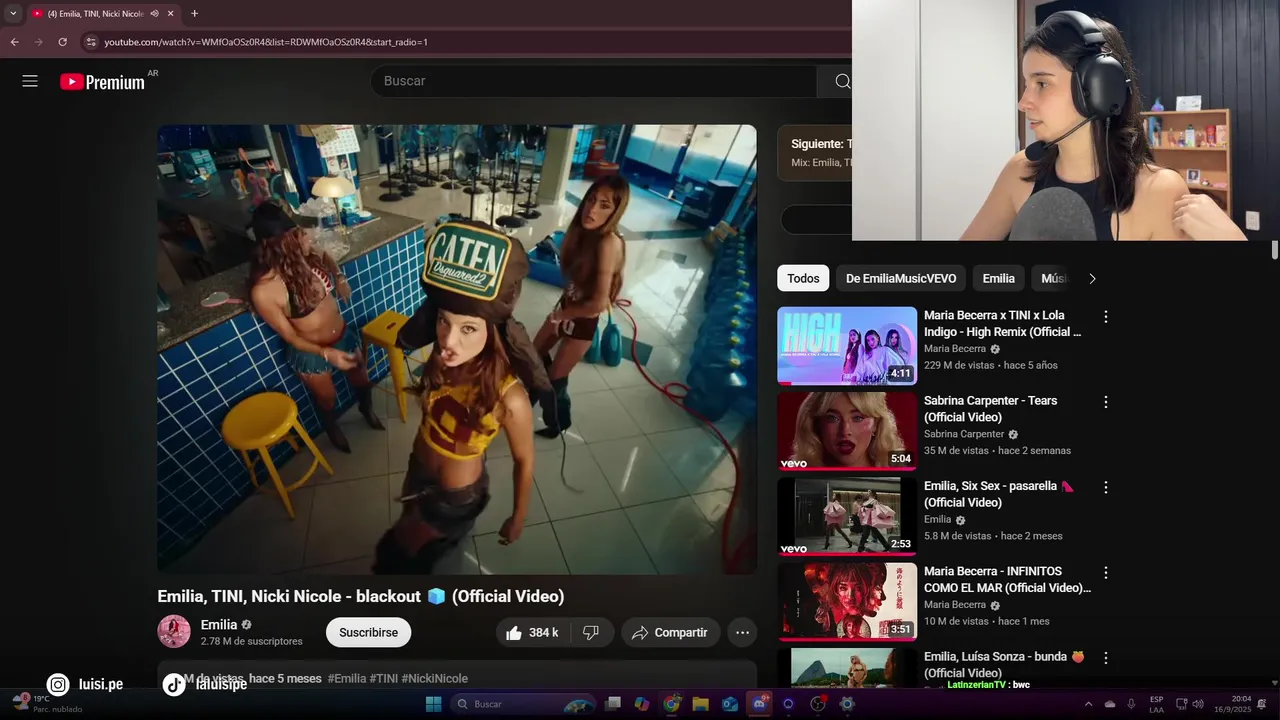Image resolution: width=1280 pixels, height=720 pixels.
Task: Open Outlook from the taskbar
Action: click(x=730, y=704)
